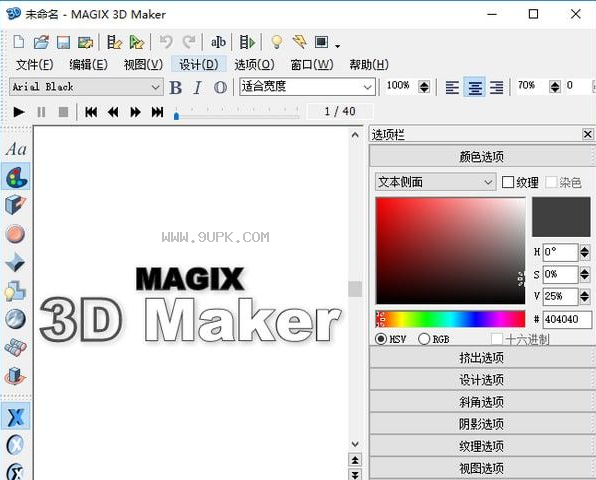Select the color palette tool in sidebar

[x=16, y=177]
